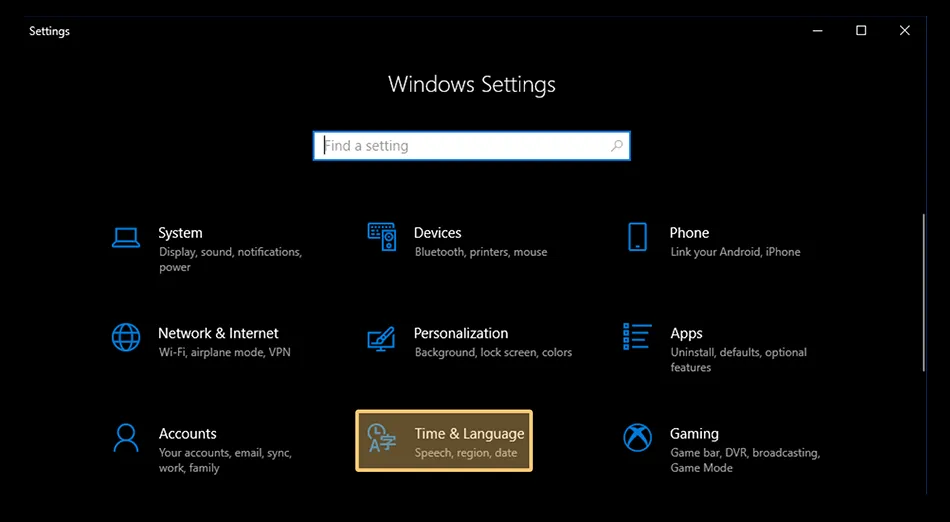This screenshot has width=950, height=522.
Task: Click 'Speech, region, date' description
Action: (x=466, y=453)
